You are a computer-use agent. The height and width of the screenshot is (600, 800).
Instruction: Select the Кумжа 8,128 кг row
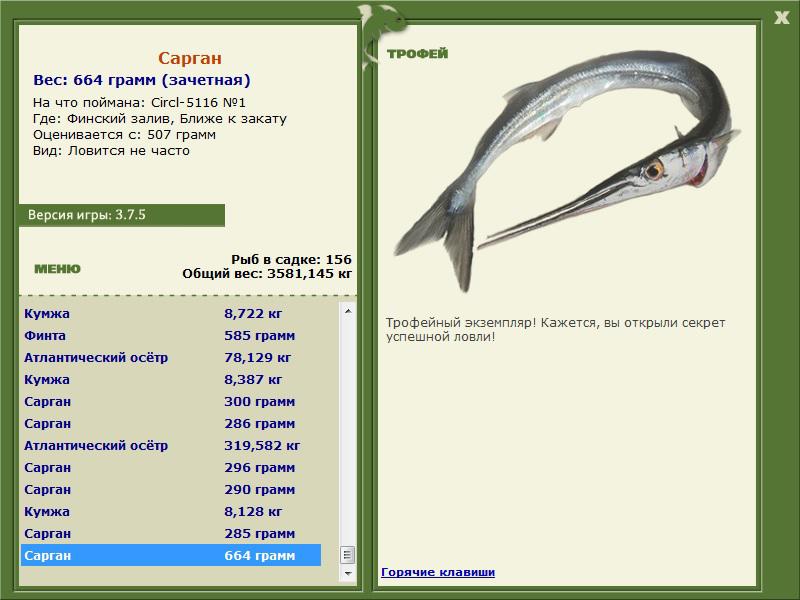click(171, 511)
